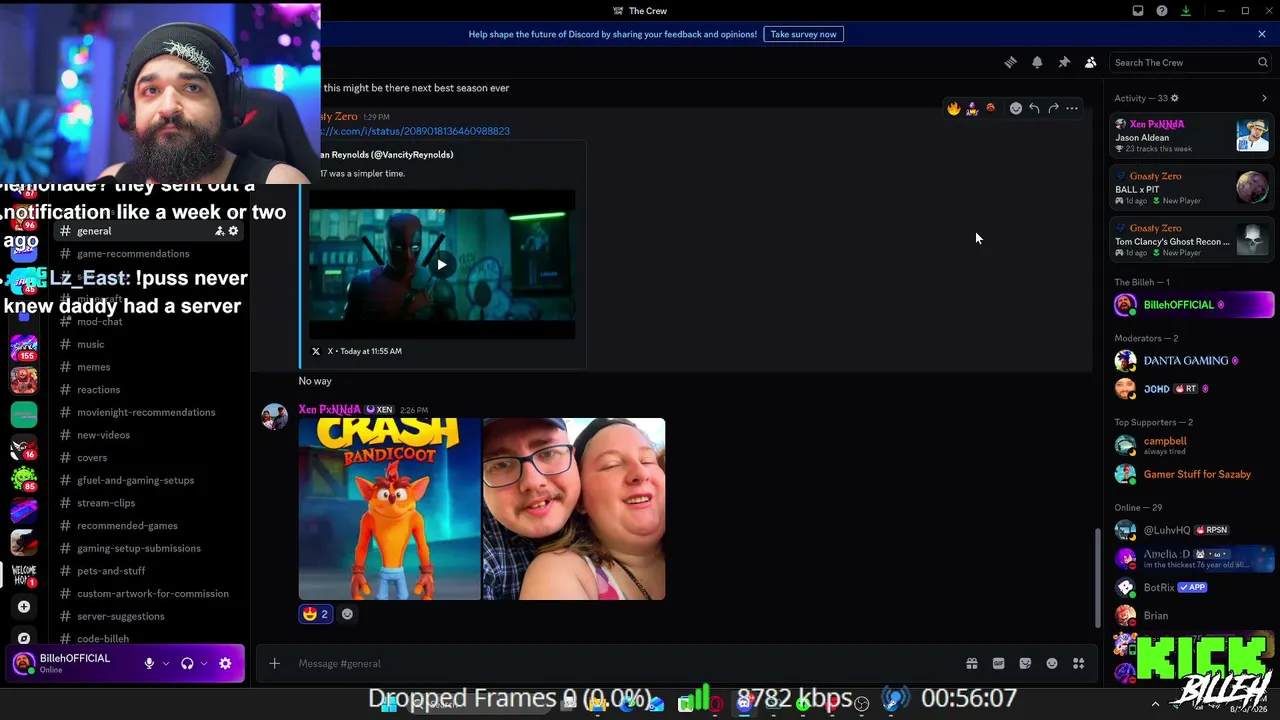Open the couple selfie image attachment
This screenshot has height=720, width=1280.
point(574,509)
